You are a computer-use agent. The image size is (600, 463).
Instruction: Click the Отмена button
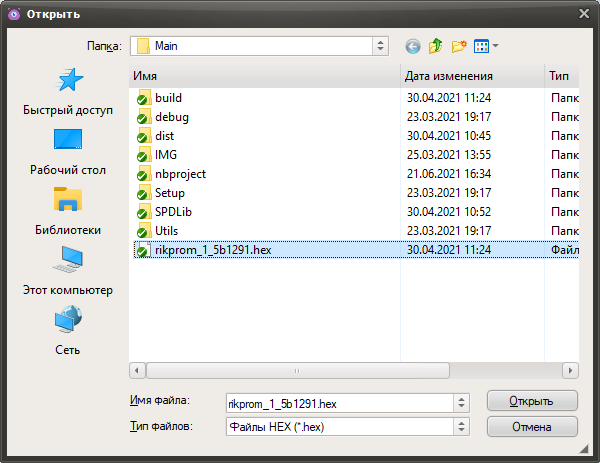[532, 427]
